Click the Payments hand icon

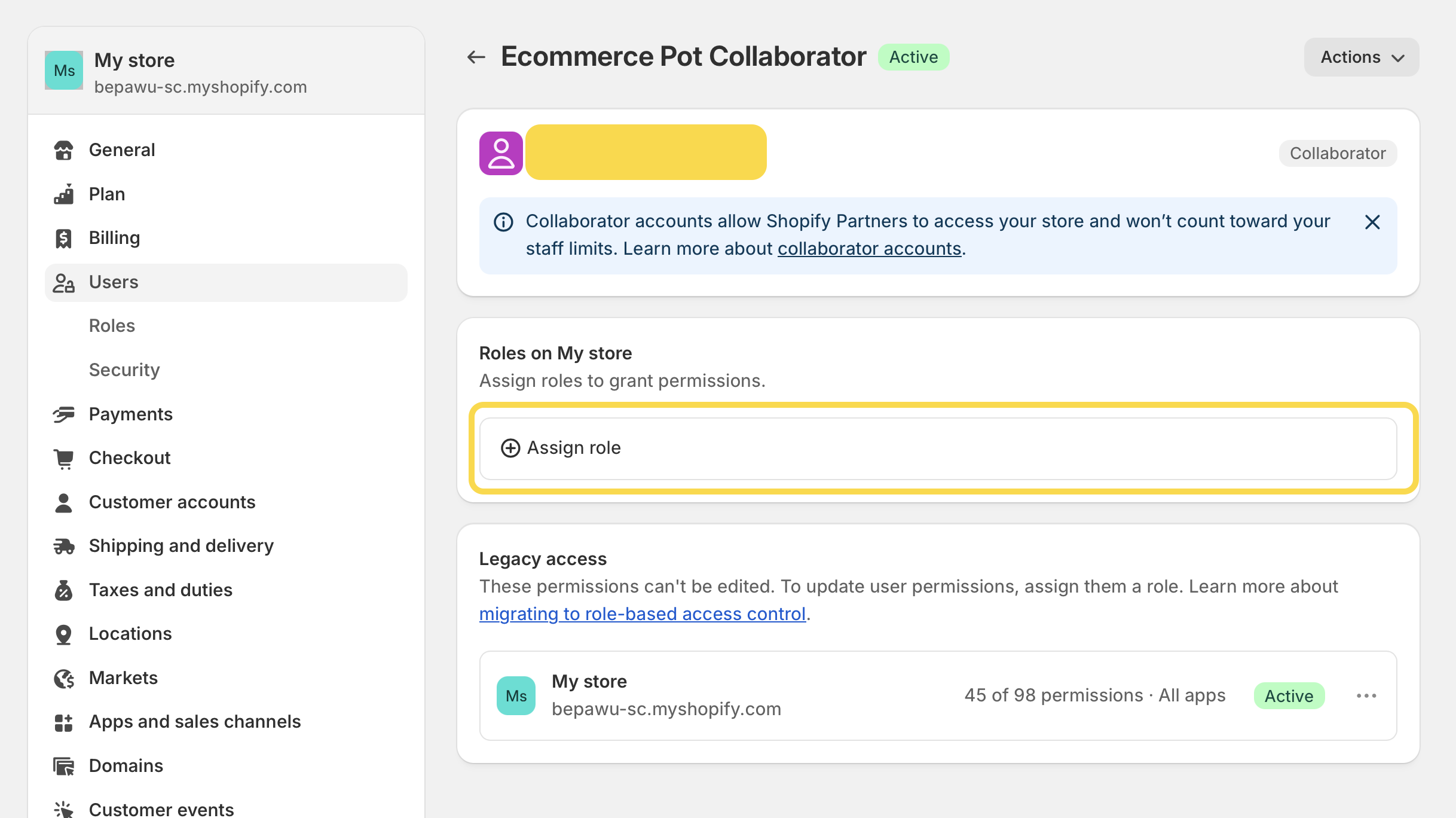pyautogui.click(x=63, y=414)
